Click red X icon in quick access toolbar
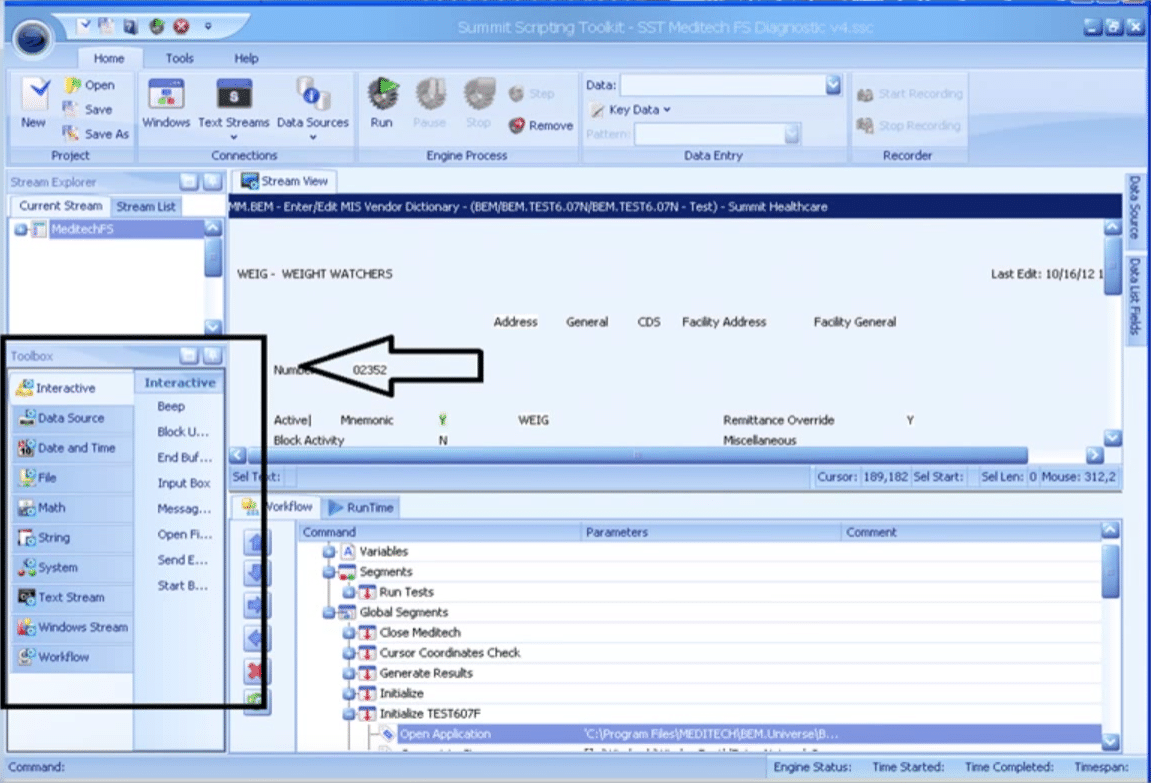This screenshot has width=1151, height=783. [181, 27]
